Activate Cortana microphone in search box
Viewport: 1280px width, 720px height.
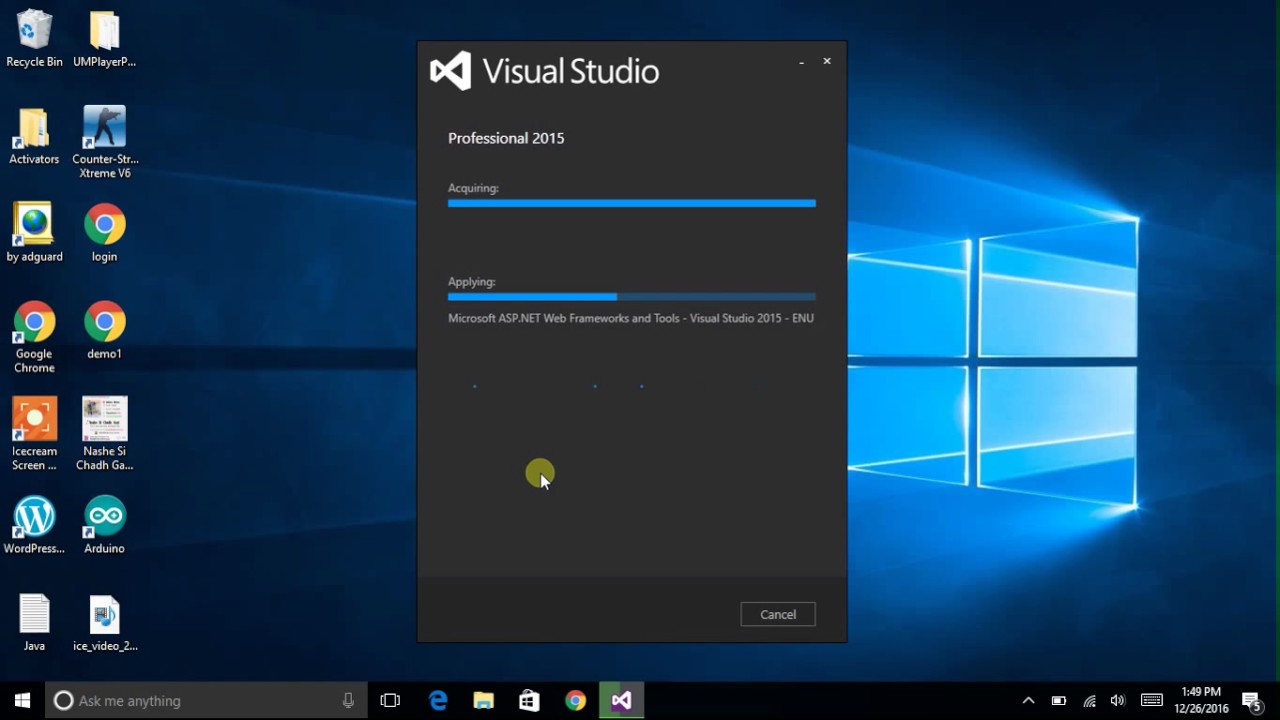coord(348,701)
